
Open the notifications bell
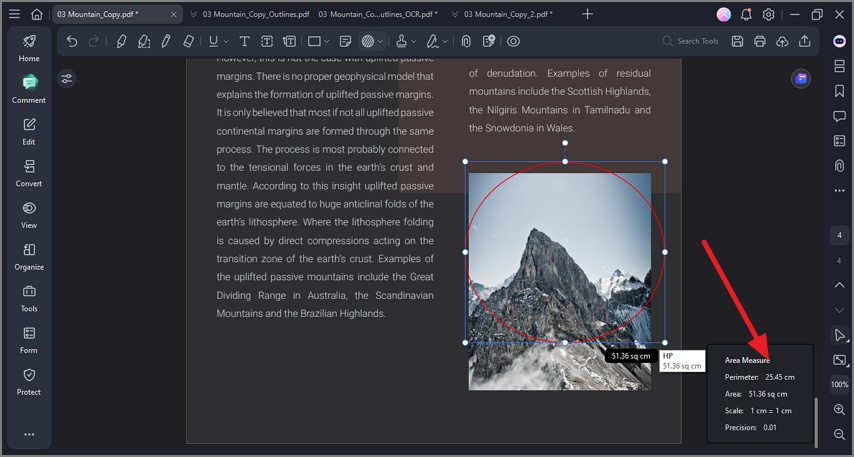click(746, 15)
